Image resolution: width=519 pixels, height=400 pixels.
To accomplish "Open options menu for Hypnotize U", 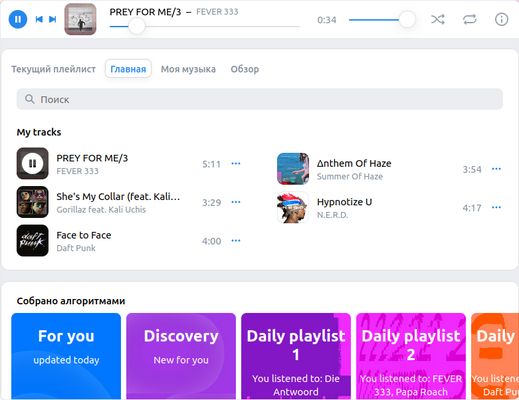I will [496, 207].
